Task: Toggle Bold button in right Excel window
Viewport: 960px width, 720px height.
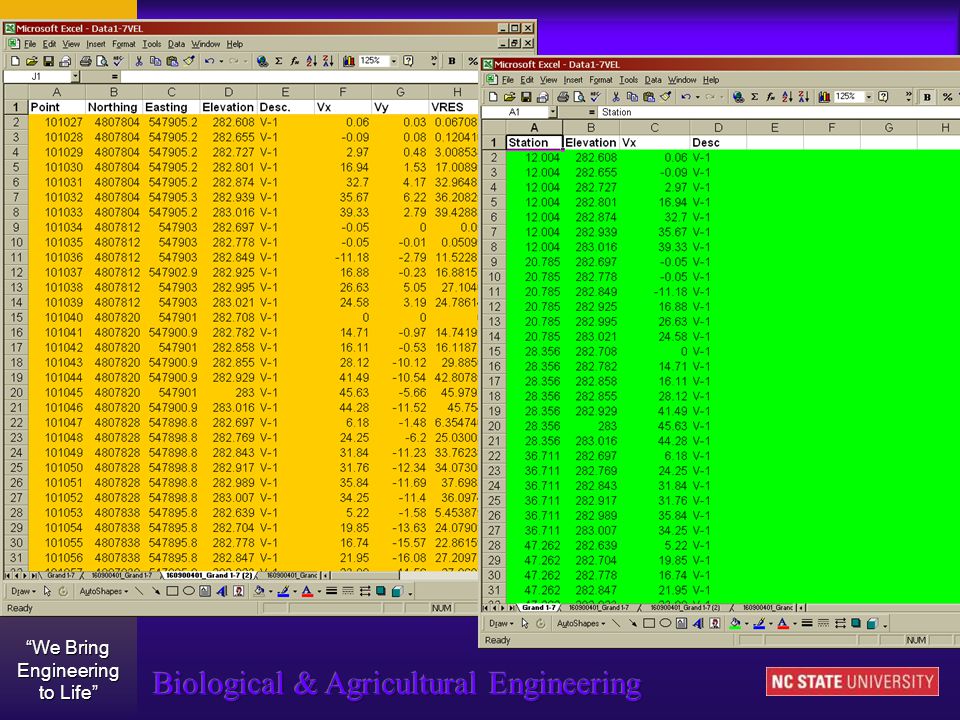Action: [x=928, y=97]
